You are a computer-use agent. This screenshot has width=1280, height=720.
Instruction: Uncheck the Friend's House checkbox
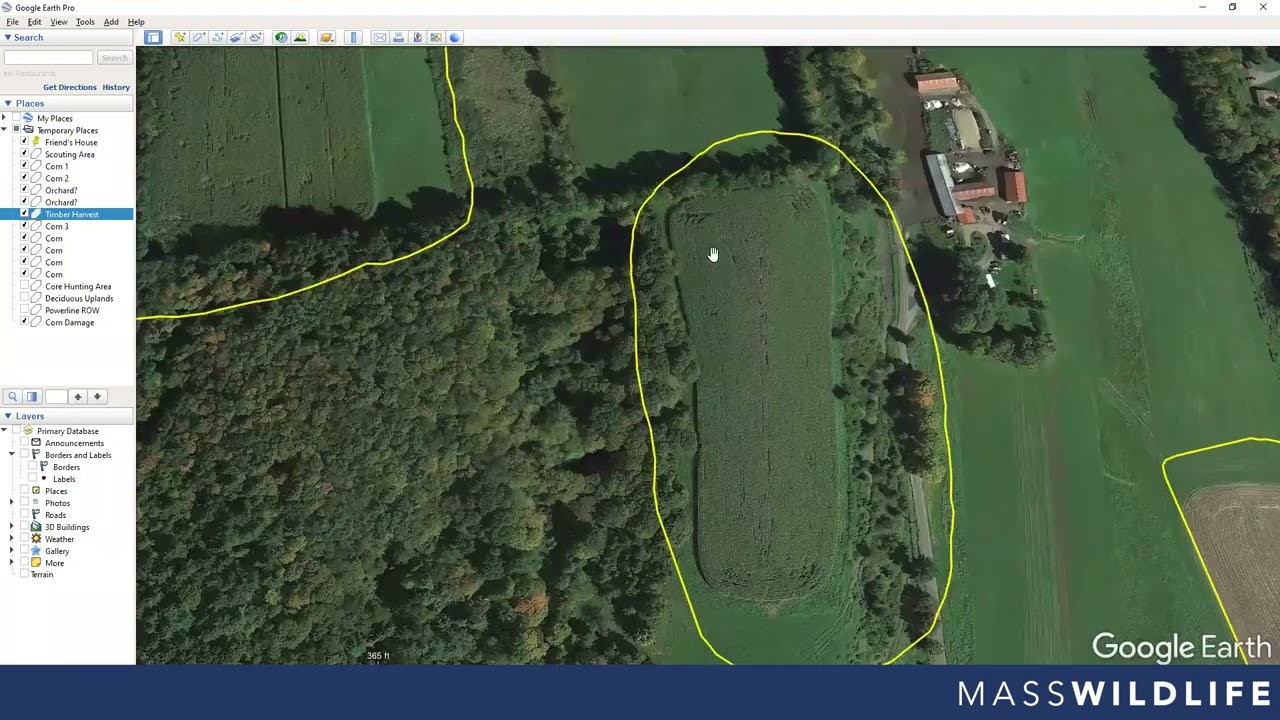coord(25,142)
